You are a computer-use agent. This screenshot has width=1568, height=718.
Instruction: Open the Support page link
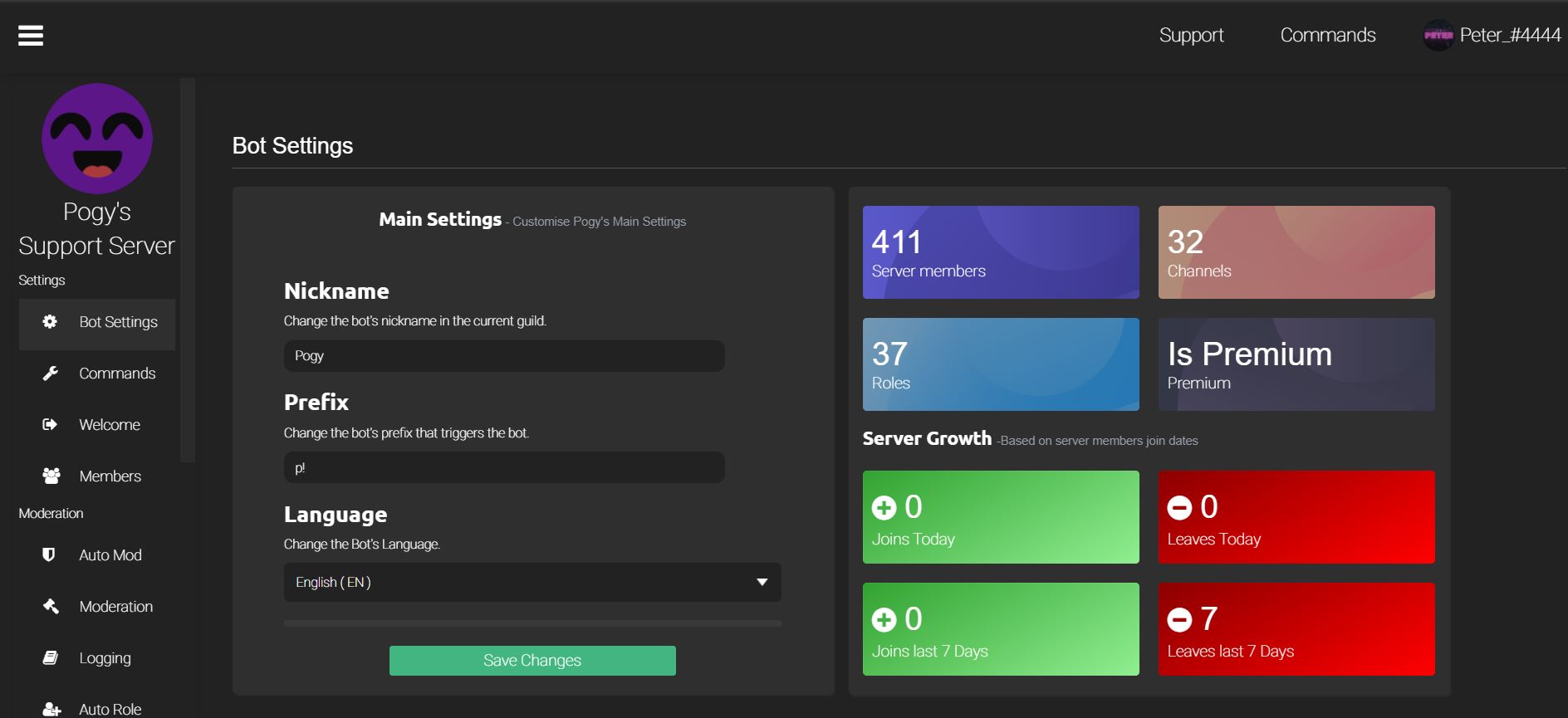pos(1191,35)
